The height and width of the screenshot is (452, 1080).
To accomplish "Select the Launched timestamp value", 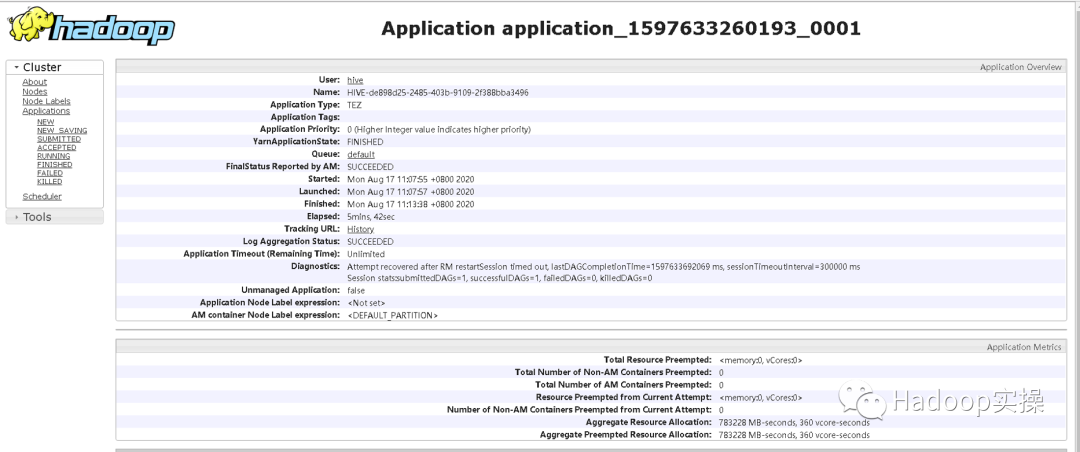I will [411, 192].
